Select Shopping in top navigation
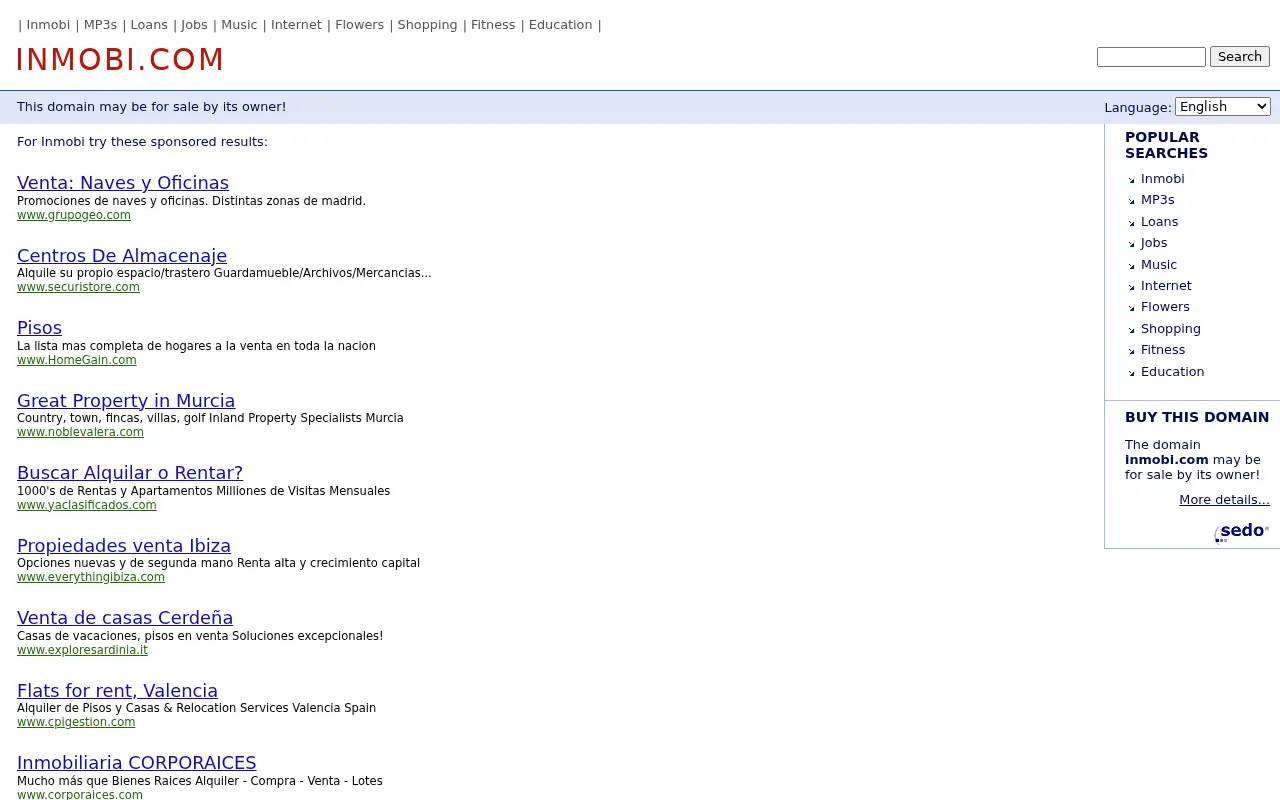Image resolution: width=1280 pixels, height=800 pixels. pyautogui.click(x=427, y=25)
